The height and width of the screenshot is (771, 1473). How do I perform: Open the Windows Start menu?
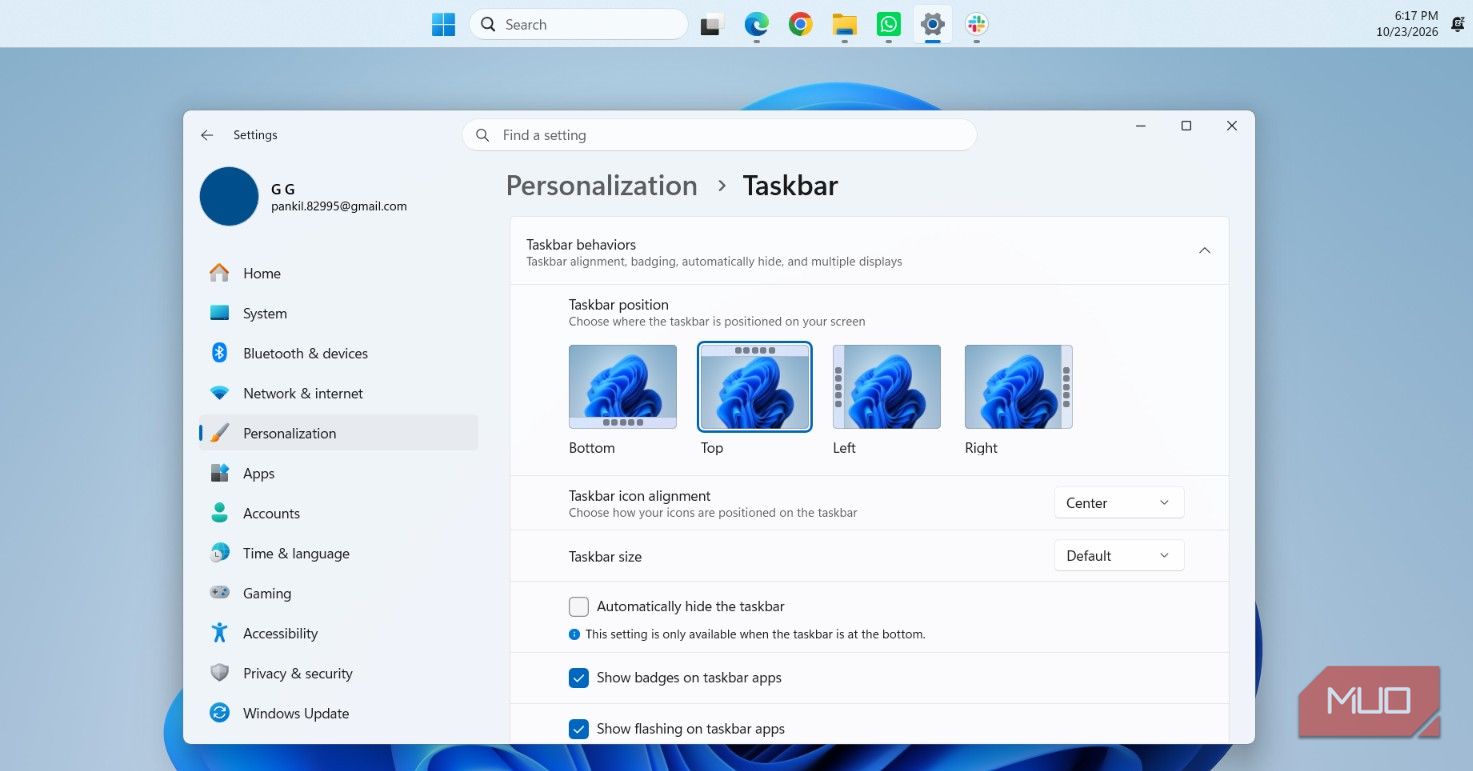(443, 24)
